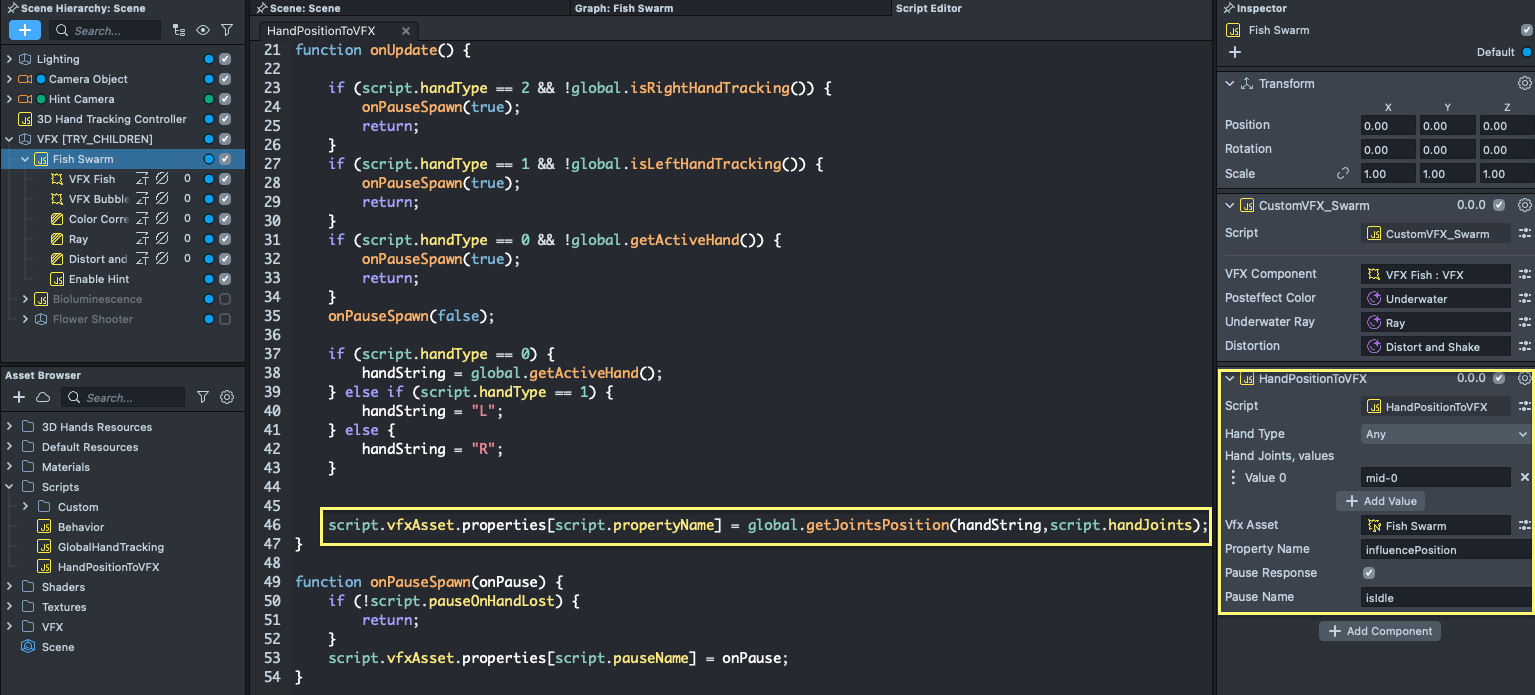Screen dimensions: 1535x695
Task: Click the Scene Hierarchy filter funnel icon
Action: 227,30
